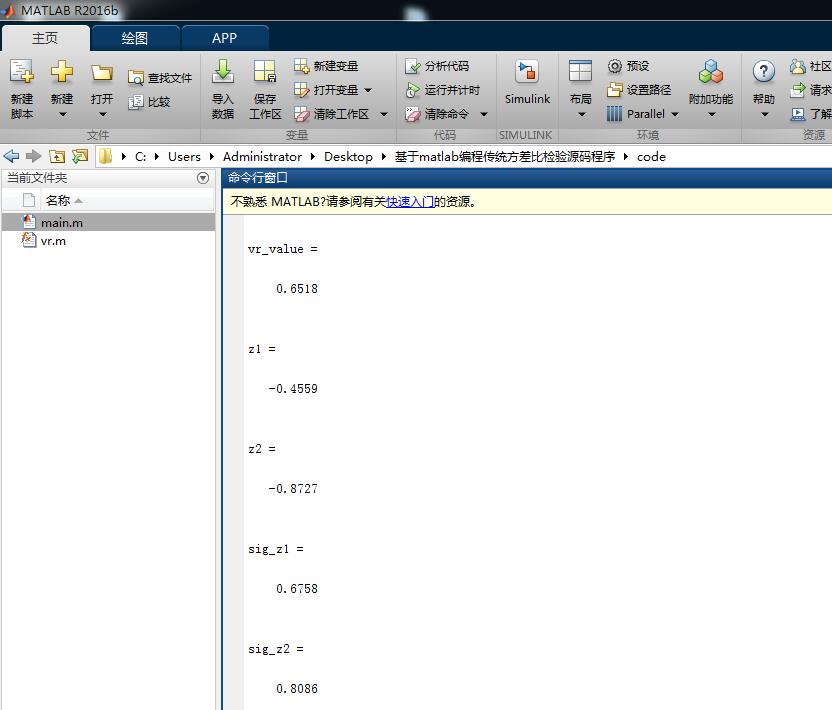The width and height of the screenshot is (832, 710).
Task: Expand the Add-Ons (附加功能) dropdown arrow
Action: click(712, 114)
